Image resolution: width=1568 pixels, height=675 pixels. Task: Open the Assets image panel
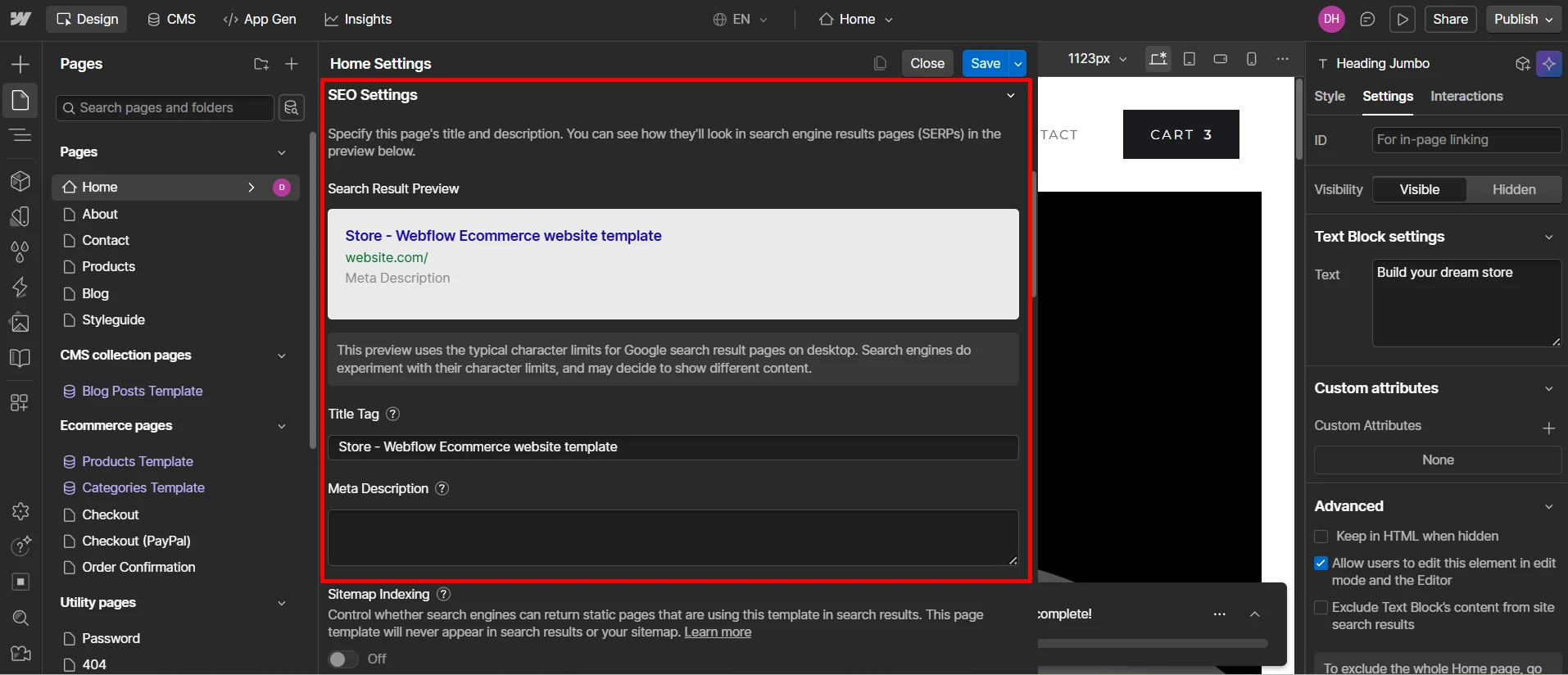click(20, 323)
